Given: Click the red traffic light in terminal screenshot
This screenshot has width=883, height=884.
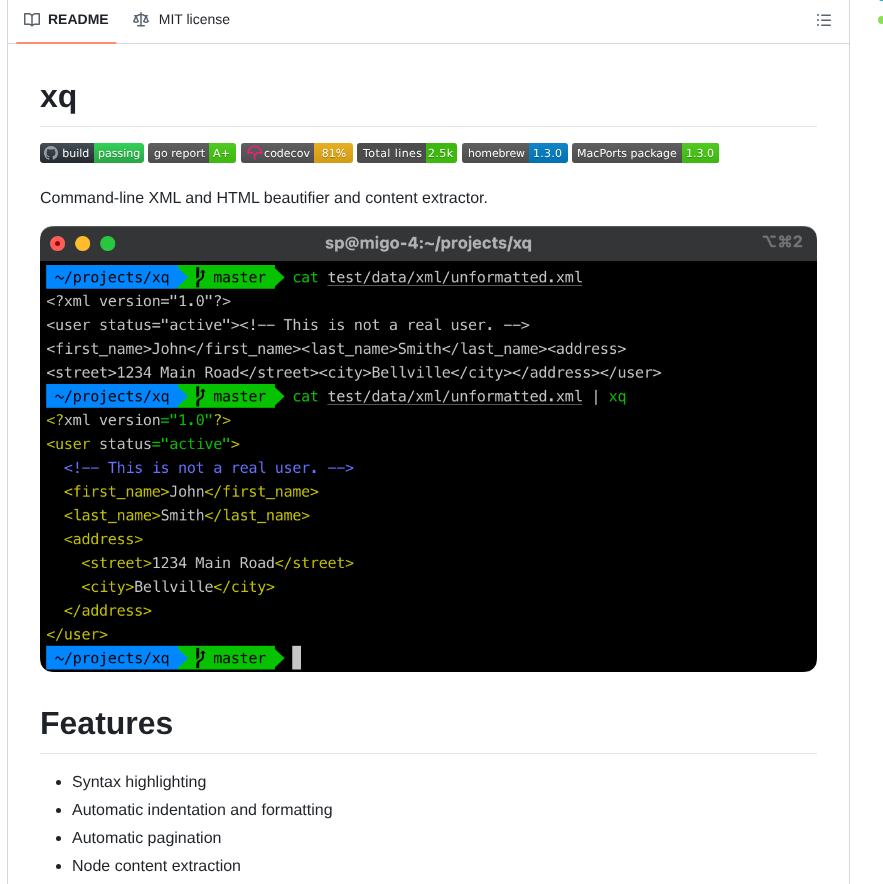Looking at the screenshot, I should point(57,243).
